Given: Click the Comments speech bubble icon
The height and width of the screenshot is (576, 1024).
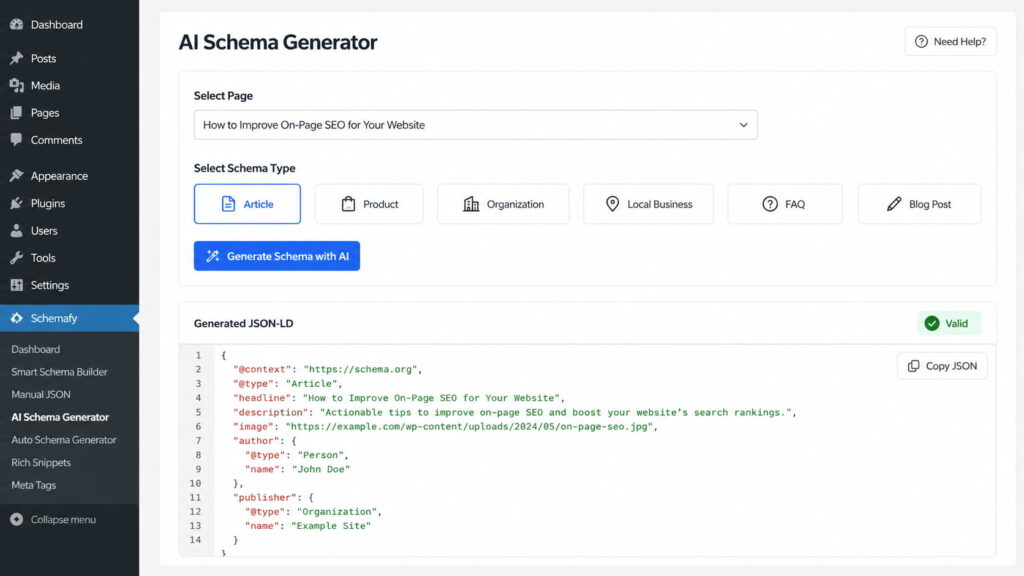Looking at the screenshot, I should 16,140.
